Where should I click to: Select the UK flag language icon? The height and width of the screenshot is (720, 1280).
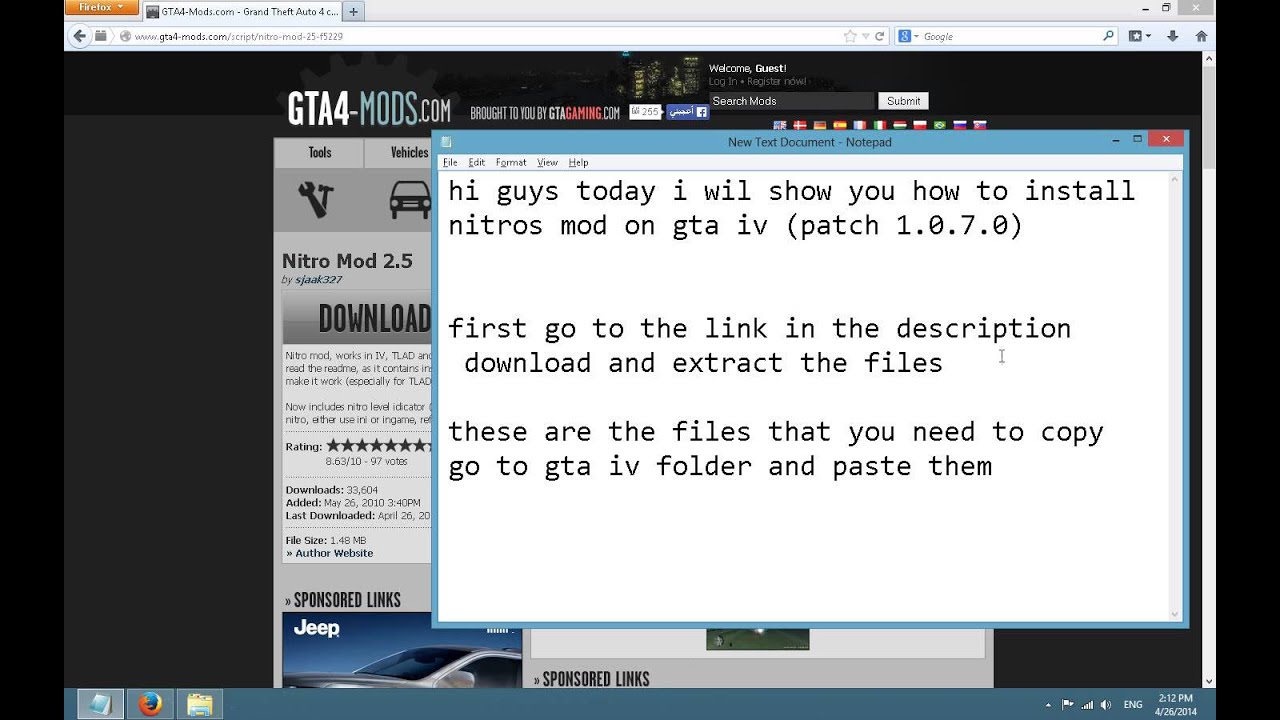779,125
